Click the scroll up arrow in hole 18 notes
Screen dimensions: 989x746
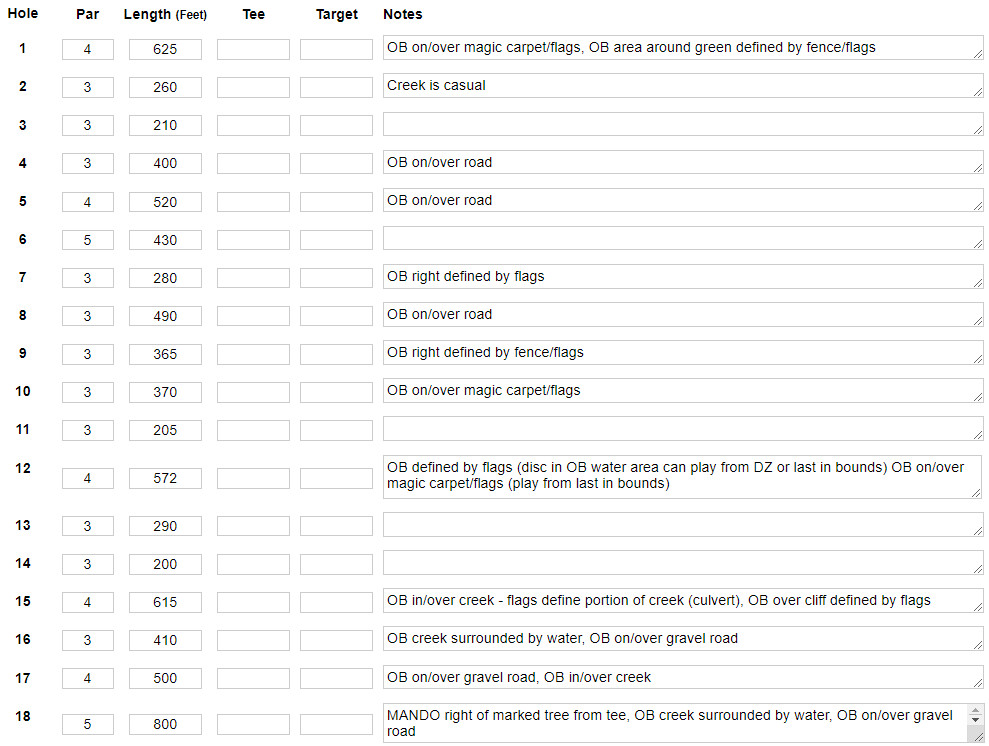coord(976,711)
